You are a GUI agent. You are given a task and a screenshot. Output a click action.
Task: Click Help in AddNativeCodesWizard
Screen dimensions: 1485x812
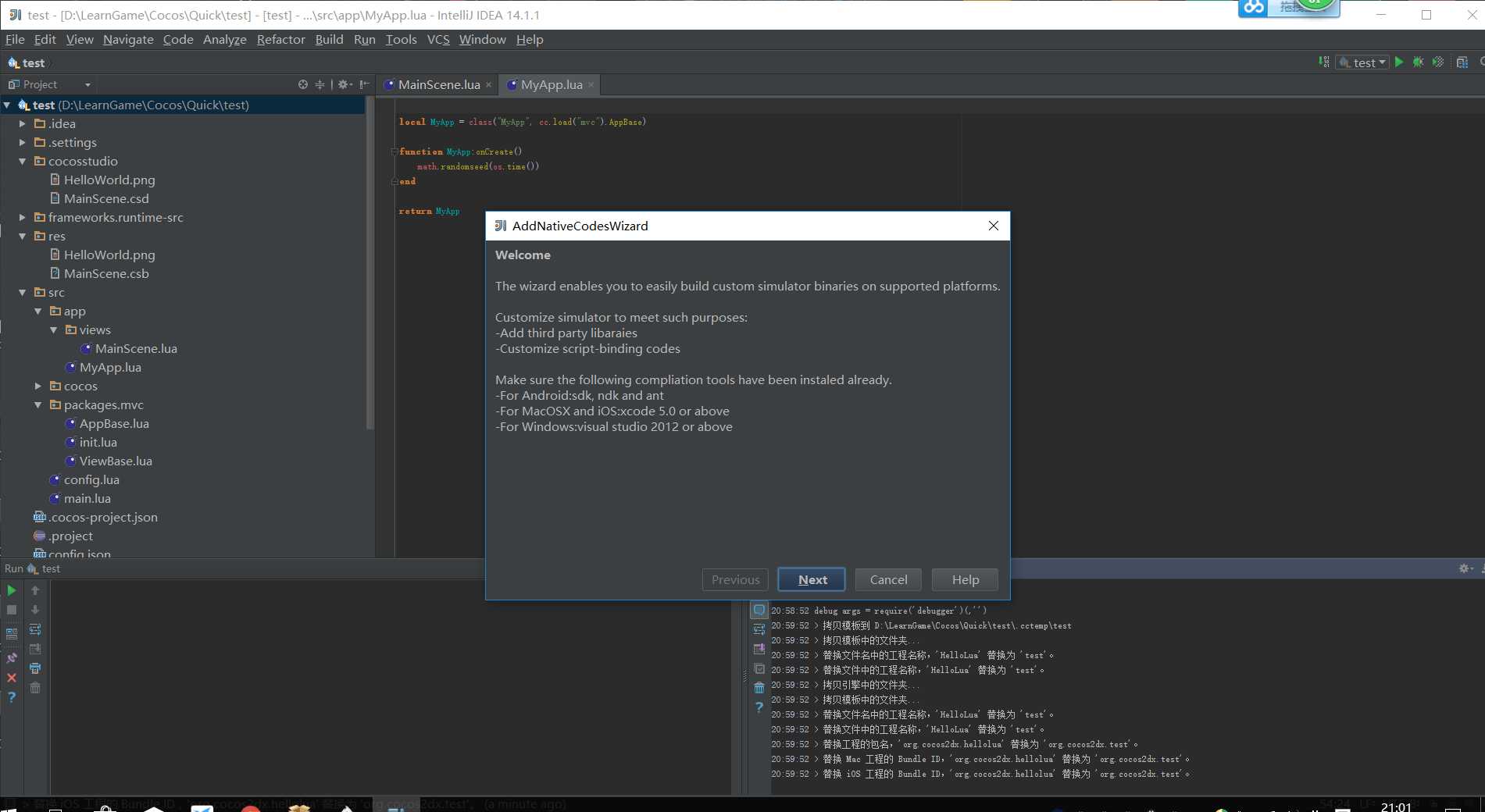pyautogui.click(x=965, y=579)
